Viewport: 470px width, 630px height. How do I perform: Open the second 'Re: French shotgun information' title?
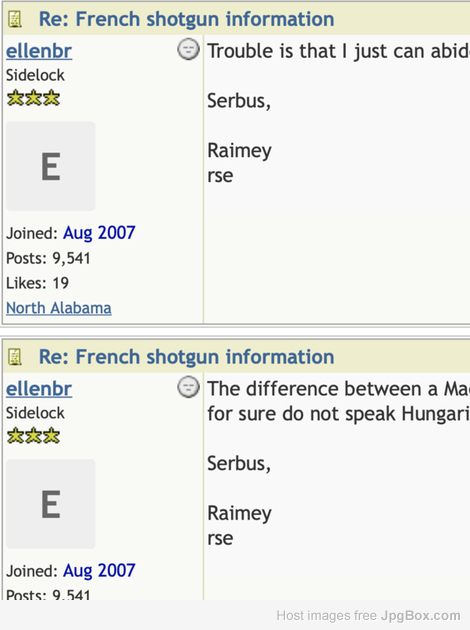click(186, 357)
